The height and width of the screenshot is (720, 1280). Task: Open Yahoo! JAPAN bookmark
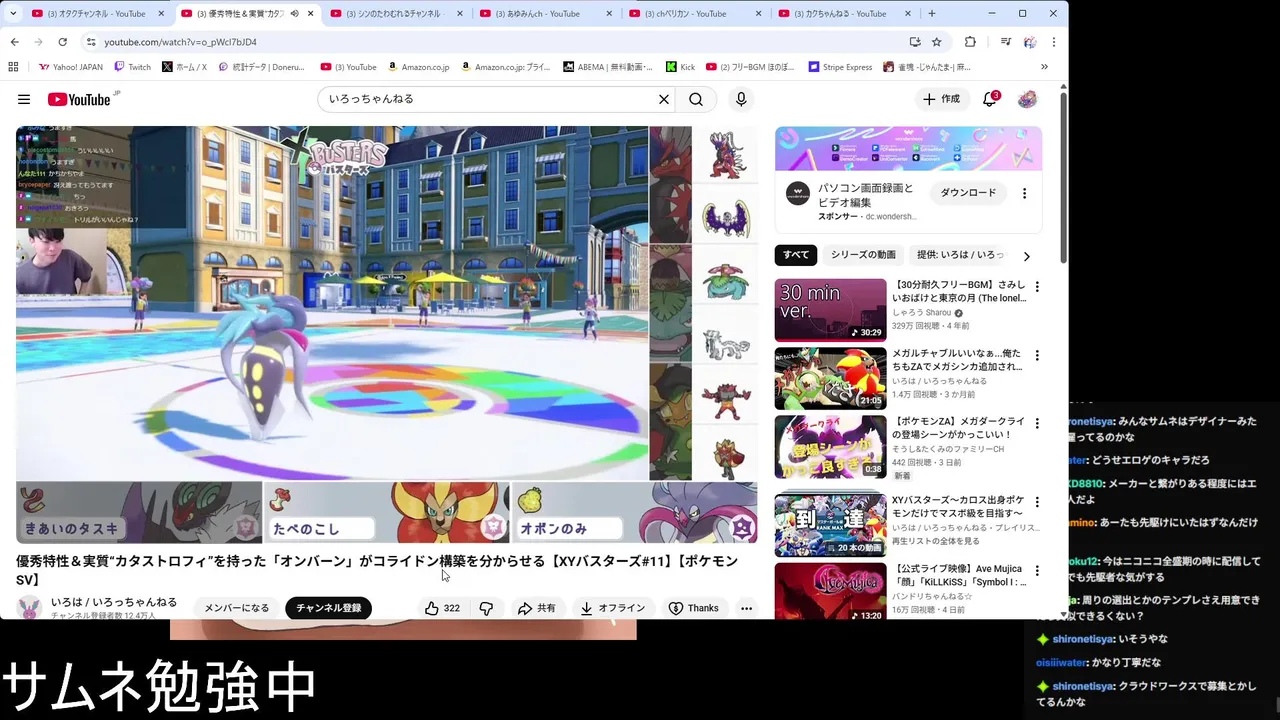71,67
